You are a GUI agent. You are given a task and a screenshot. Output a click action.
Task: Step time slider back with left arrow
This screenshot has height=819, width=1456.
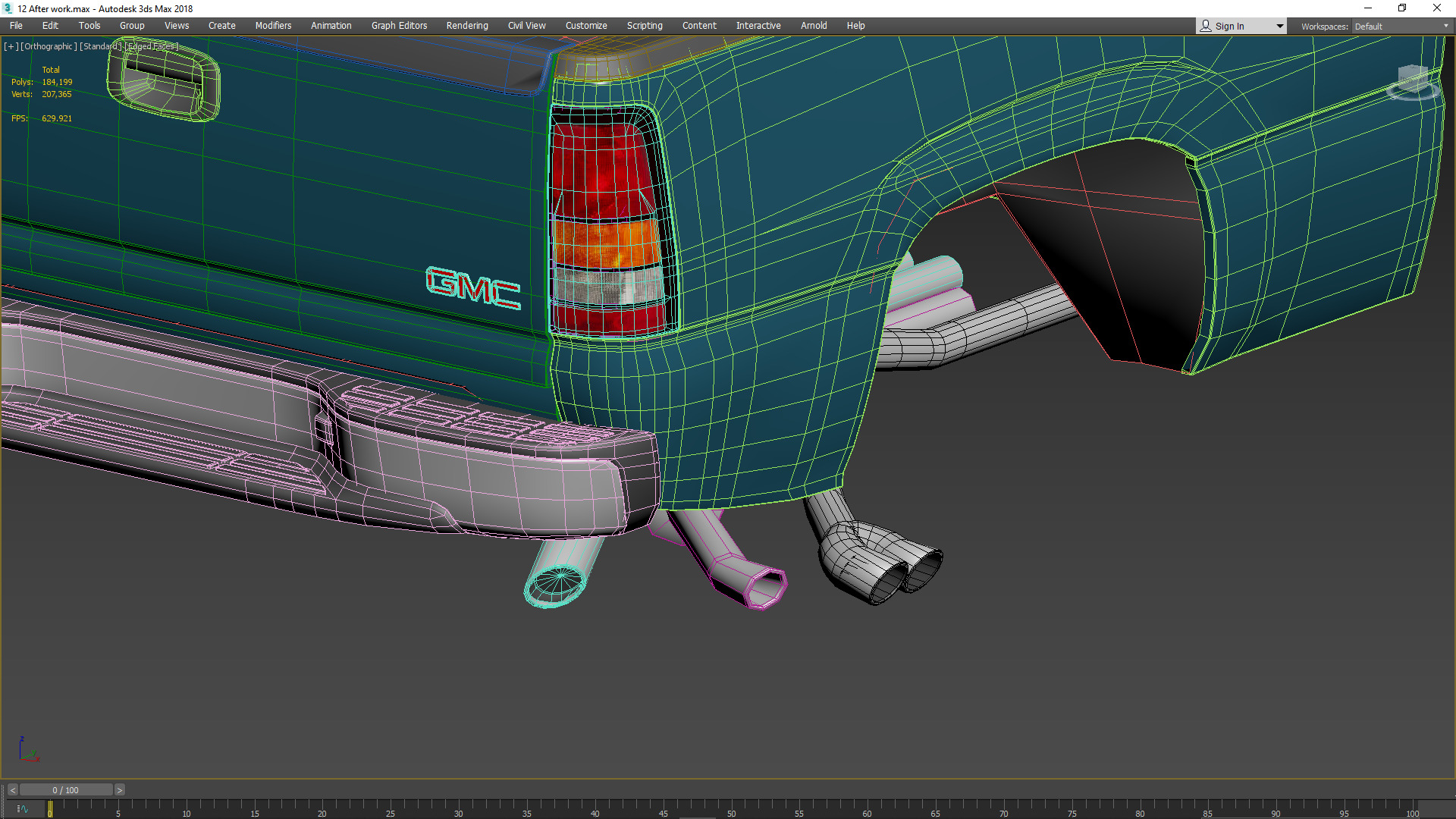(12, 790)
